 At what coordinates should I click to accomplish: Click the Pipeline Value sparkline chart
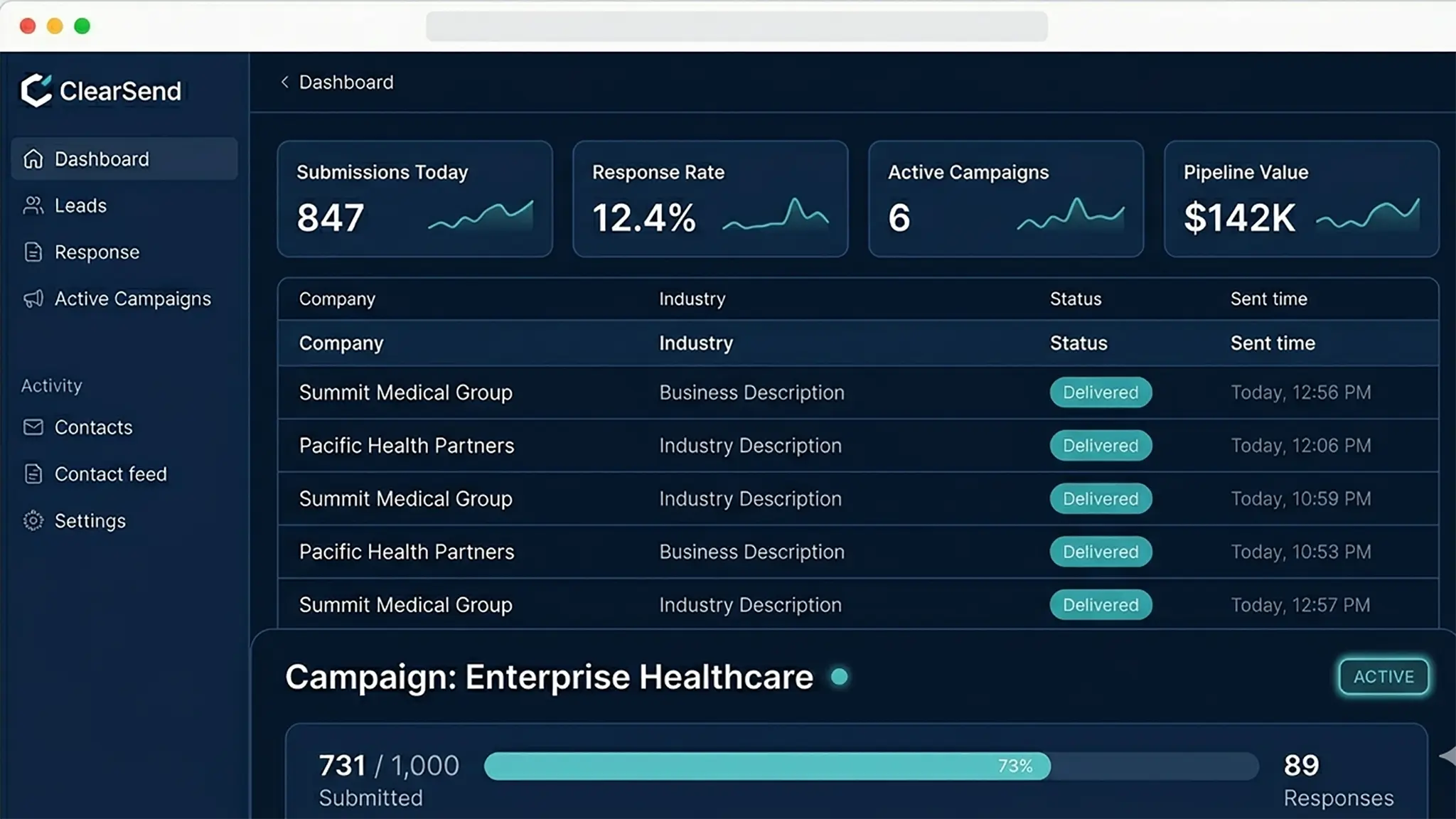[1368, 214]
